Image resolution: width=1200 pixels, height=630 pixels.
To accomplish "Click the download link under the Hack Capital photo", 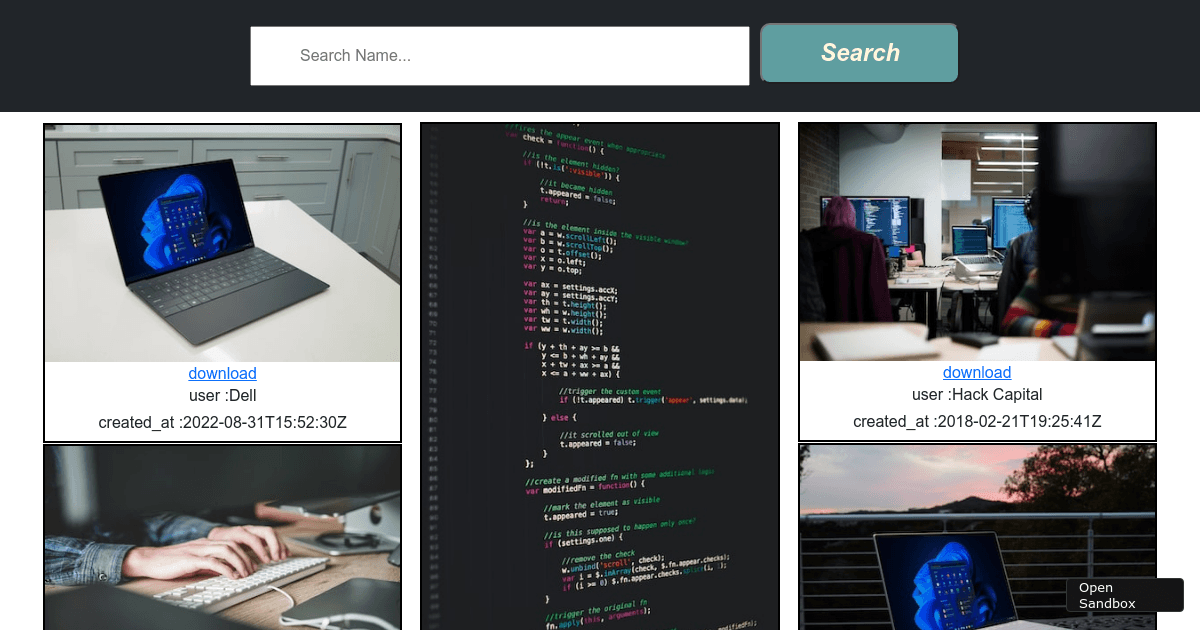I will coord(977,372).
